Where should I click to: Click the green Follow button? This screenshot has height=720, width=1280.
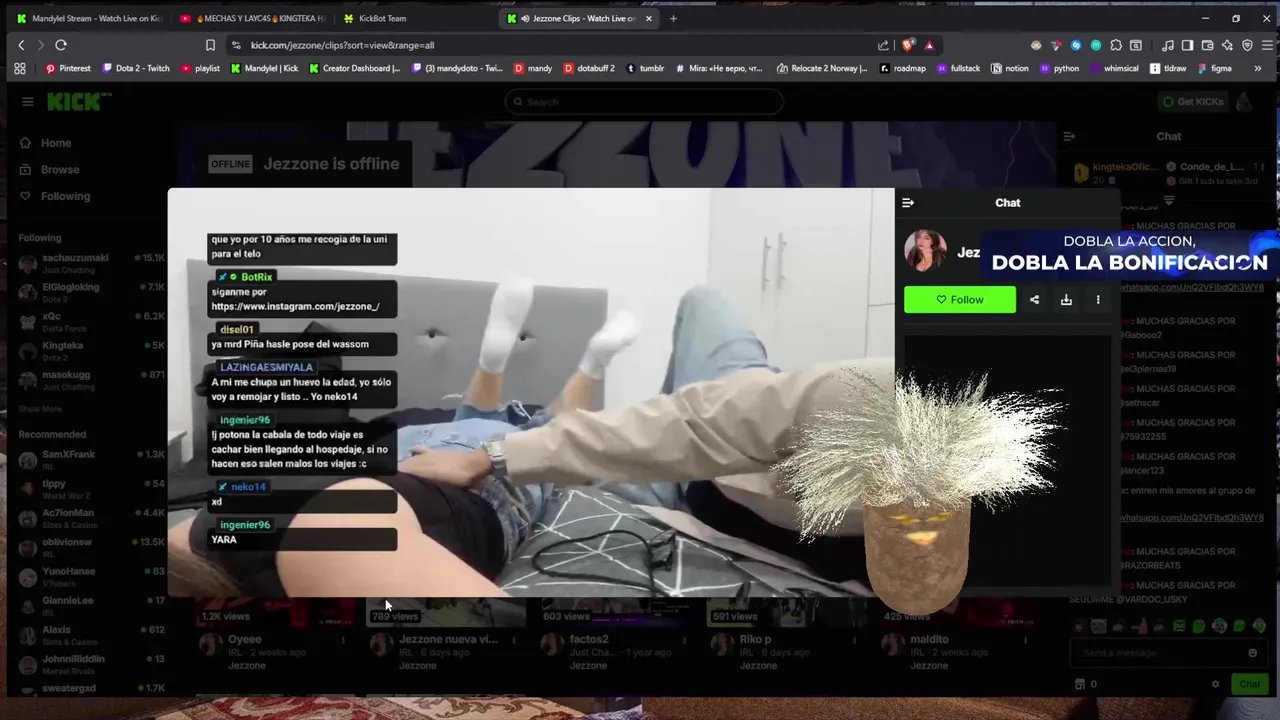pos(960,300)
